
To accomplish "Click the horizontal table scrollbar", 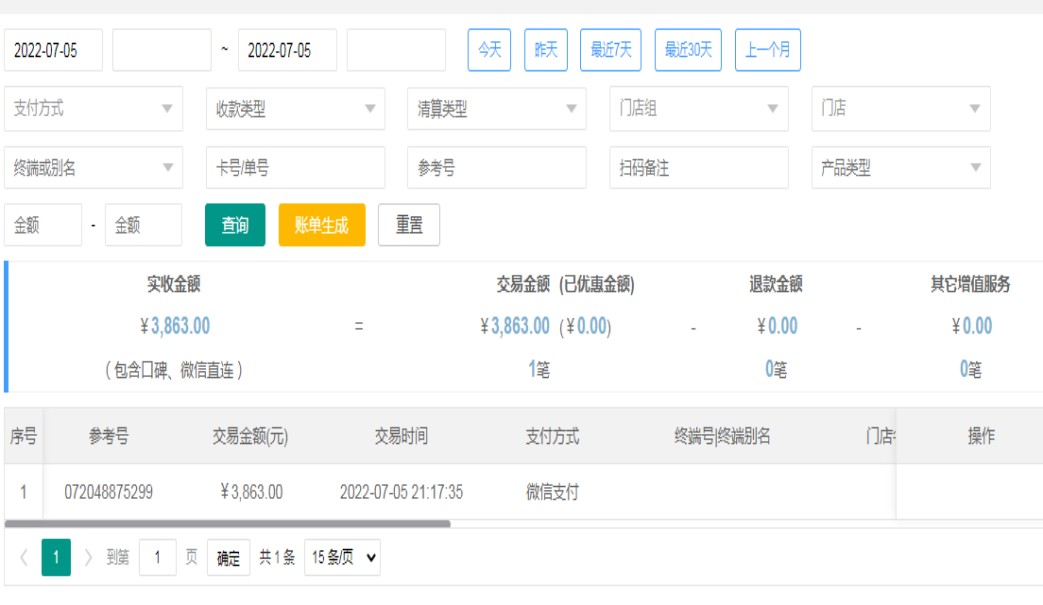I will click(x=227, y=523).
